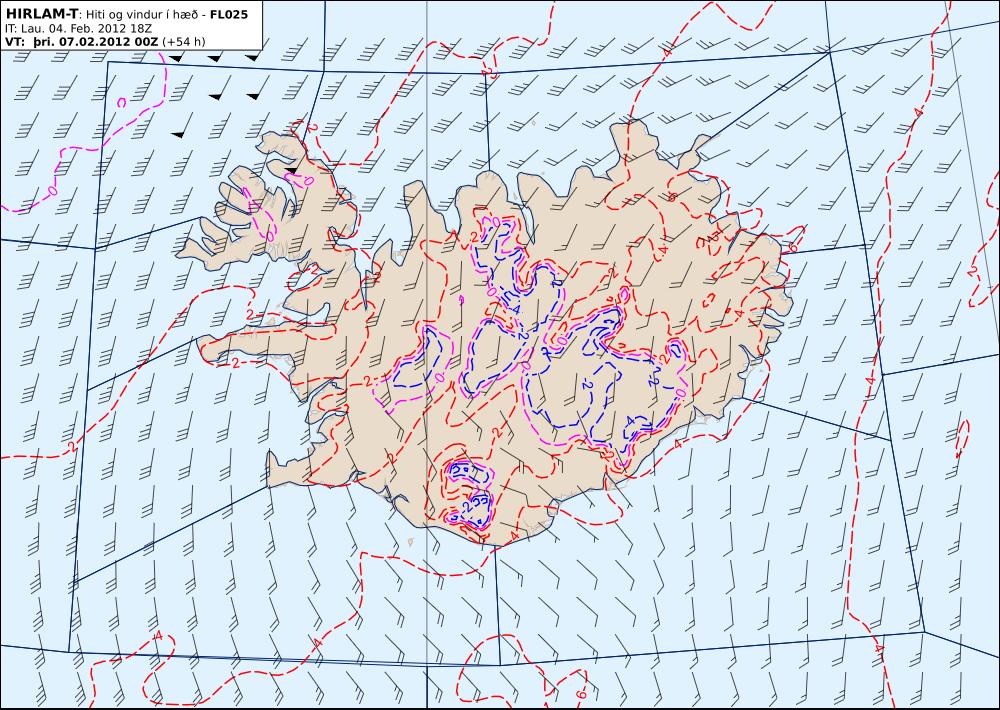Click the HIRLAM-T title text
The height and width of the screenshot is (710, 1000).
pyautogui.click(x=41, y=14)
